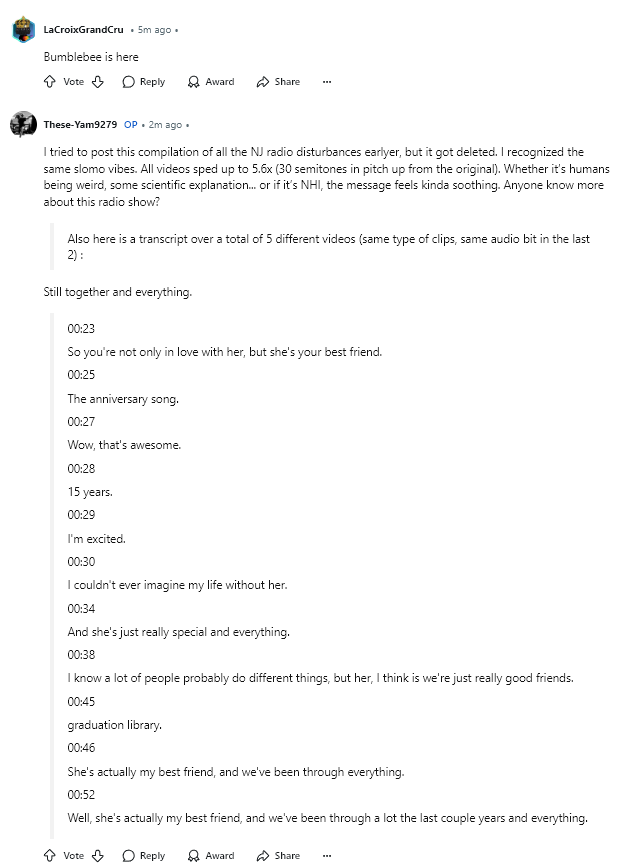This screenshot has width=619, height=866.
Task: Upvote These-Yam9279's transcript comment
Action: 50,856
